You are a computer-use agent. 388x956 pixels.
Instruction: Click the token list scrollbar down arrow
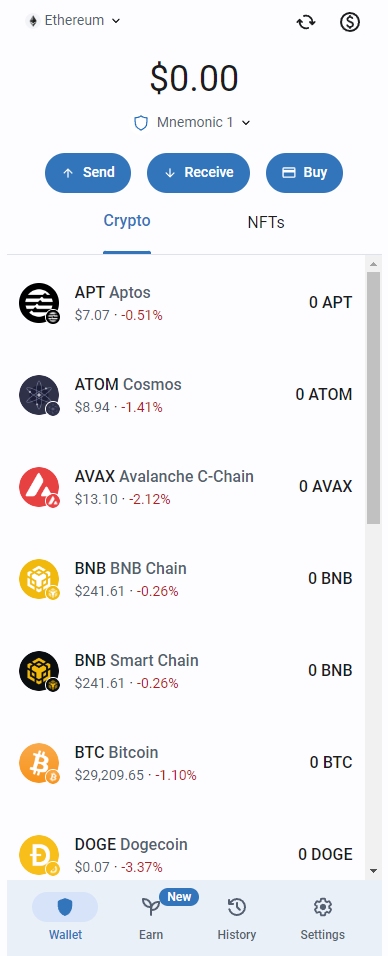tap(373, 871)
